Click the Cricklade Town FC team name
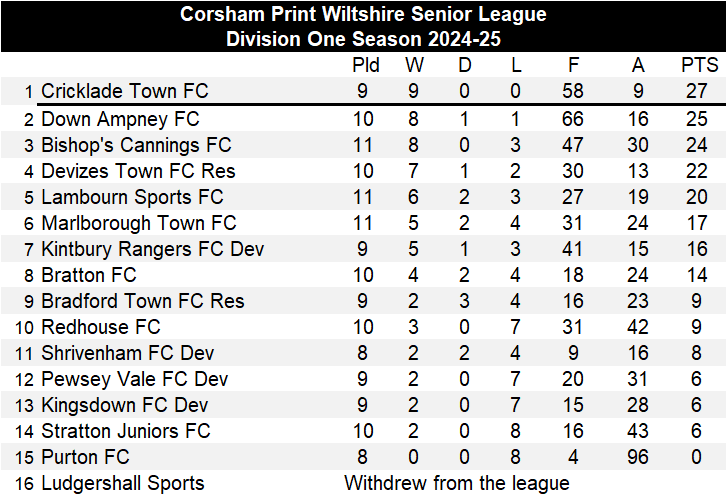The image size is (726, 496). [x=124, y=91]
